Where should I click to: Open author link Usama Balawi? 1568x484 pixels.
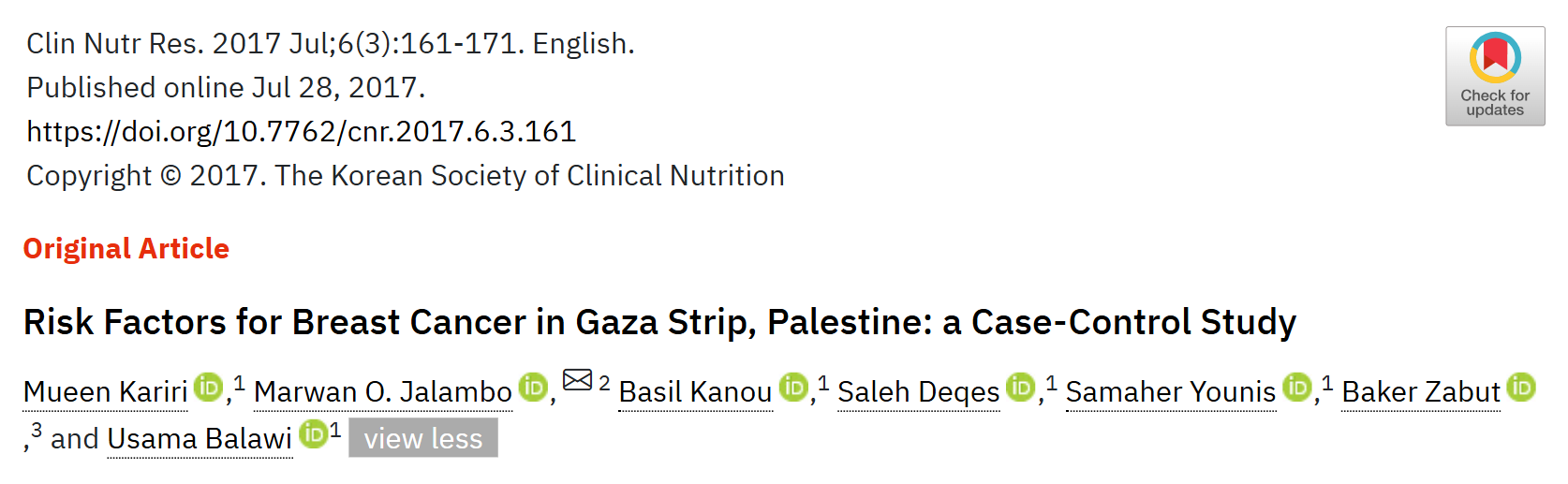(x=200, y=439)
